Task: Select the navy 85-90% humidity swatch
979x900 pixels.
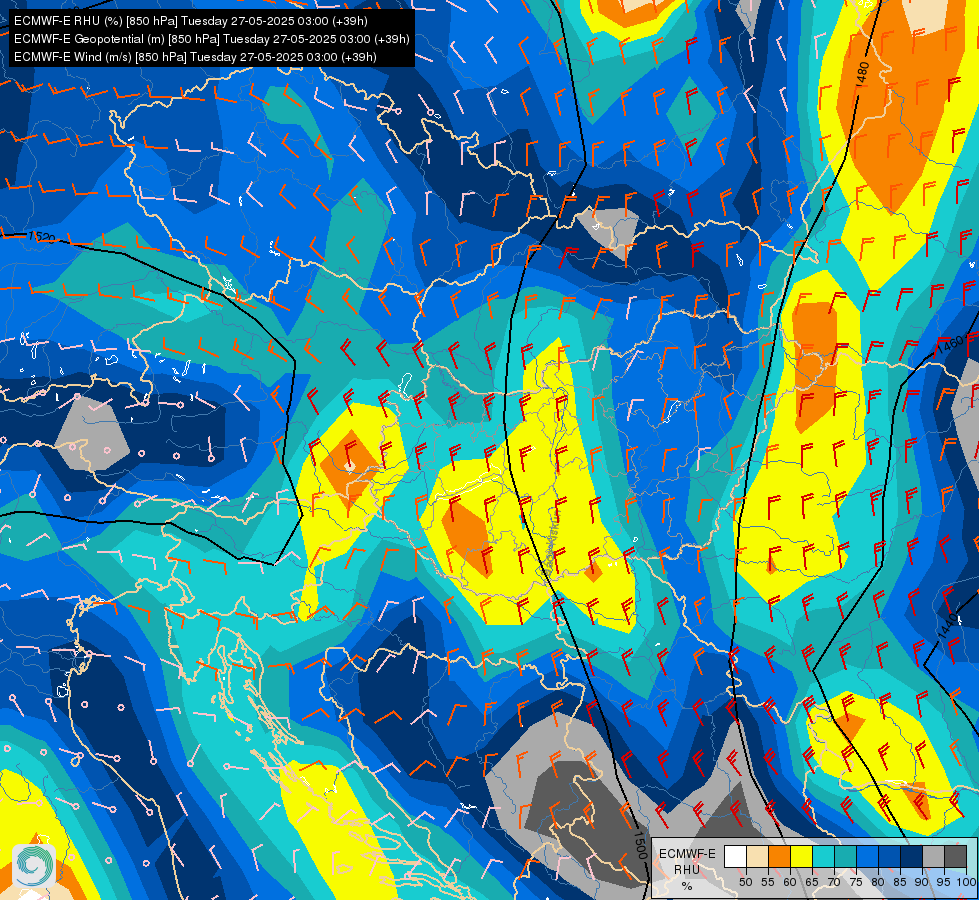Action: pos(912,856)
